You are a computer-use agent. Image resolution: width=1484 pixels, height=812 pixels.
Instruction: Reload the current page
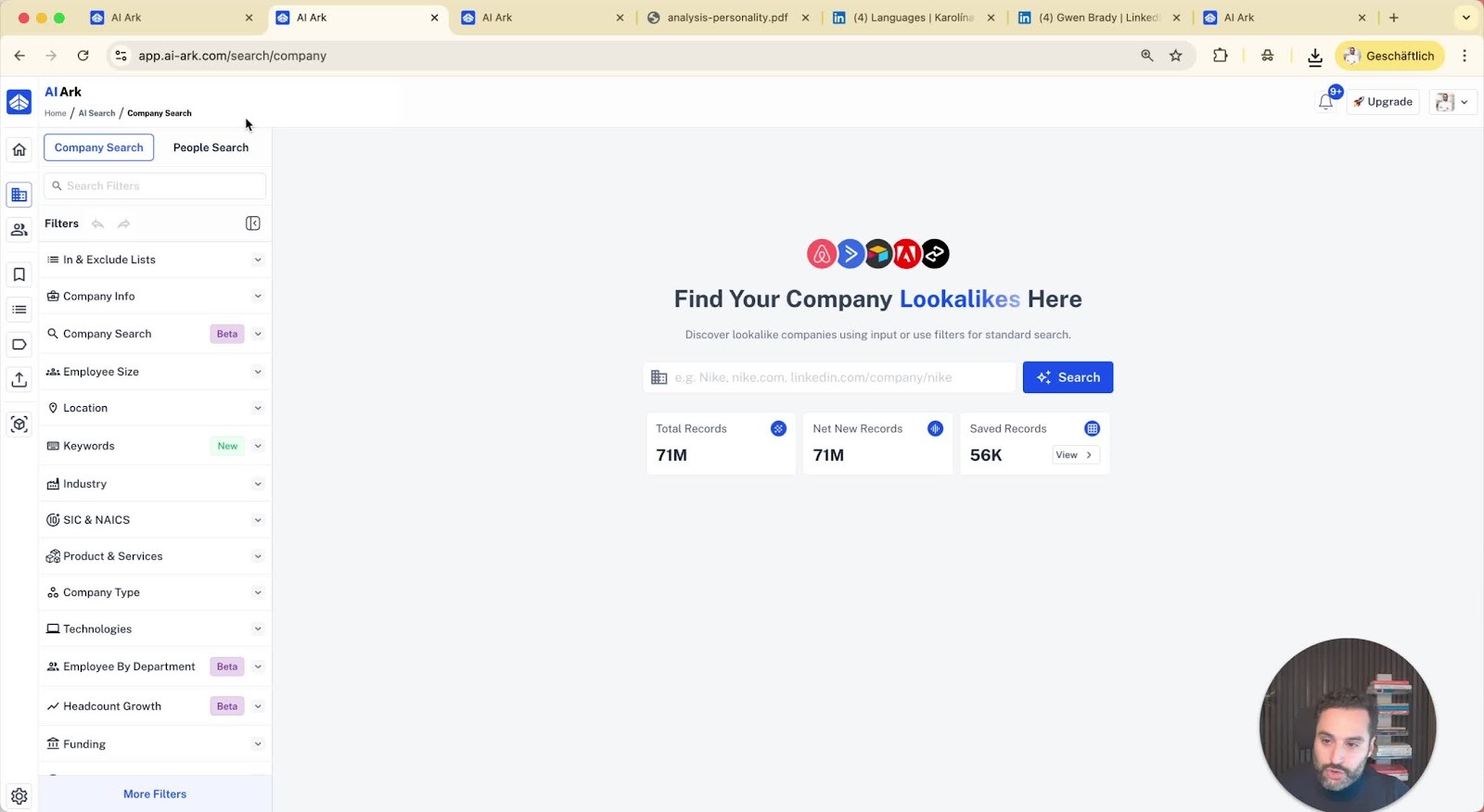point(83,56)
